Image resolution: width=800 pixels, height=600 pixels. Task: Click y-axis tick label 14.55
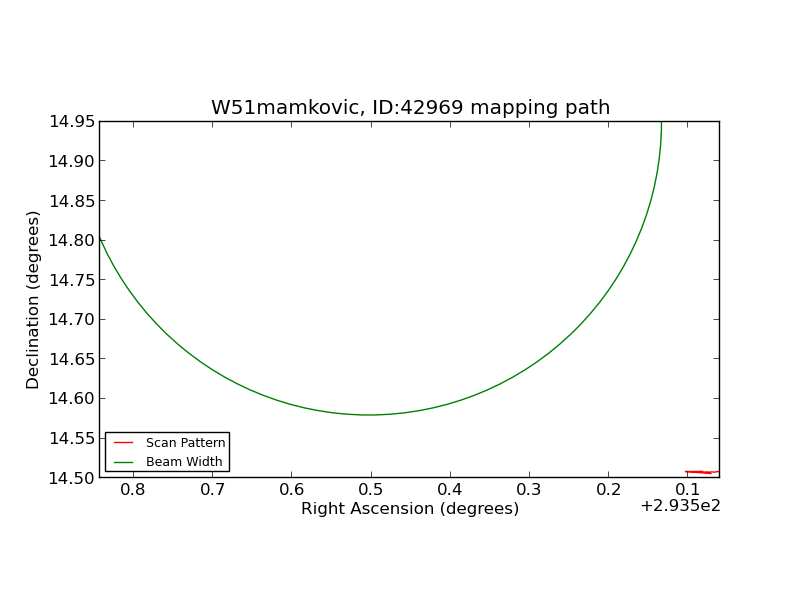[x=72, y=438]
